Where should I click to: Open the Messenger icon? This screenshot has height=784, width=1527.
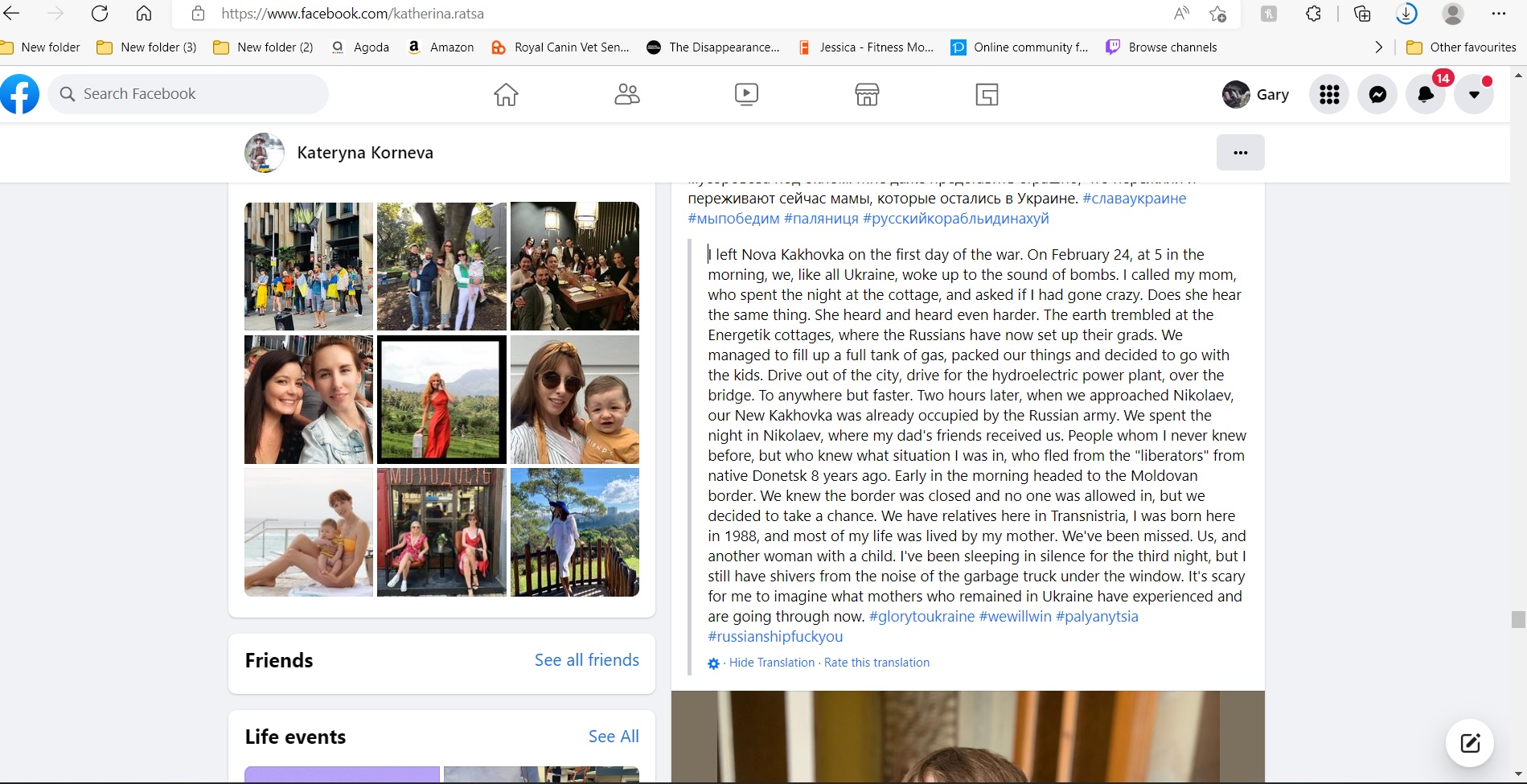pyautogui.click(x=1377, y=94)
